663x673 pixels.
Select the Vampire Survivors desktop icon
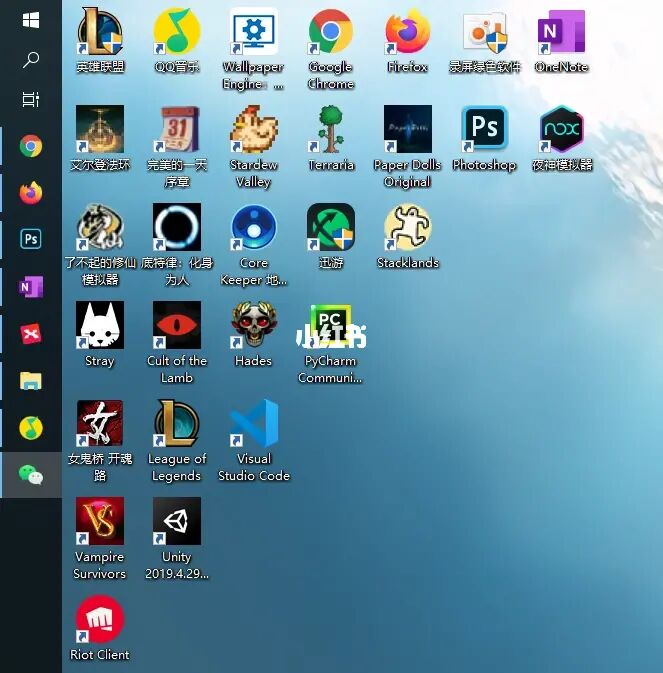pos(100,521)
